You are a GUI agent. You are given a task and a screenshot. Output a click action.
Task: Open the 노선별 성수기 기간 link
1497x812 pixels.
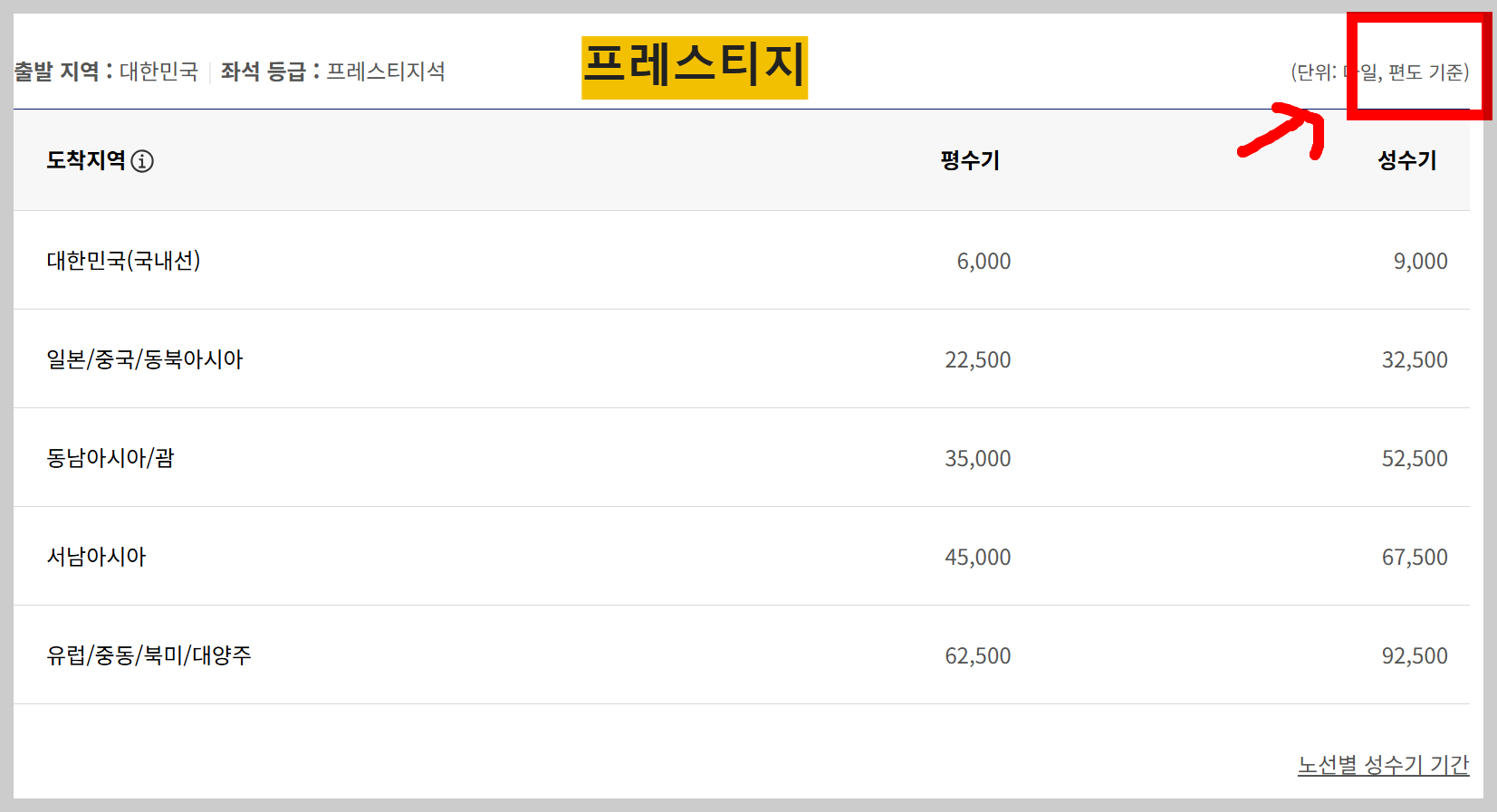[x=1383, y=765]
